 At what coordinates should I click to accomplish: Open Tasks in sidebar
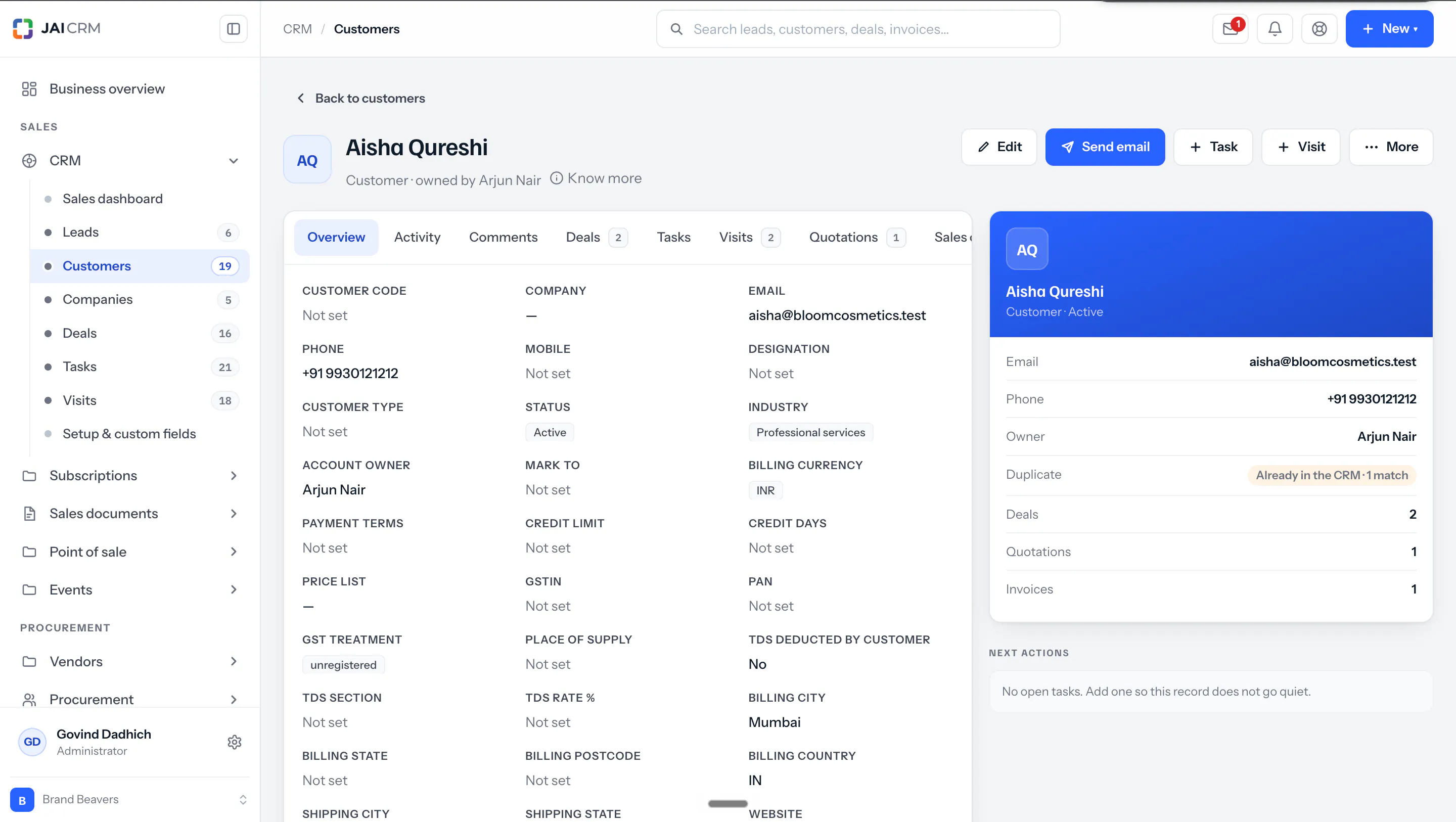point(140,367)
